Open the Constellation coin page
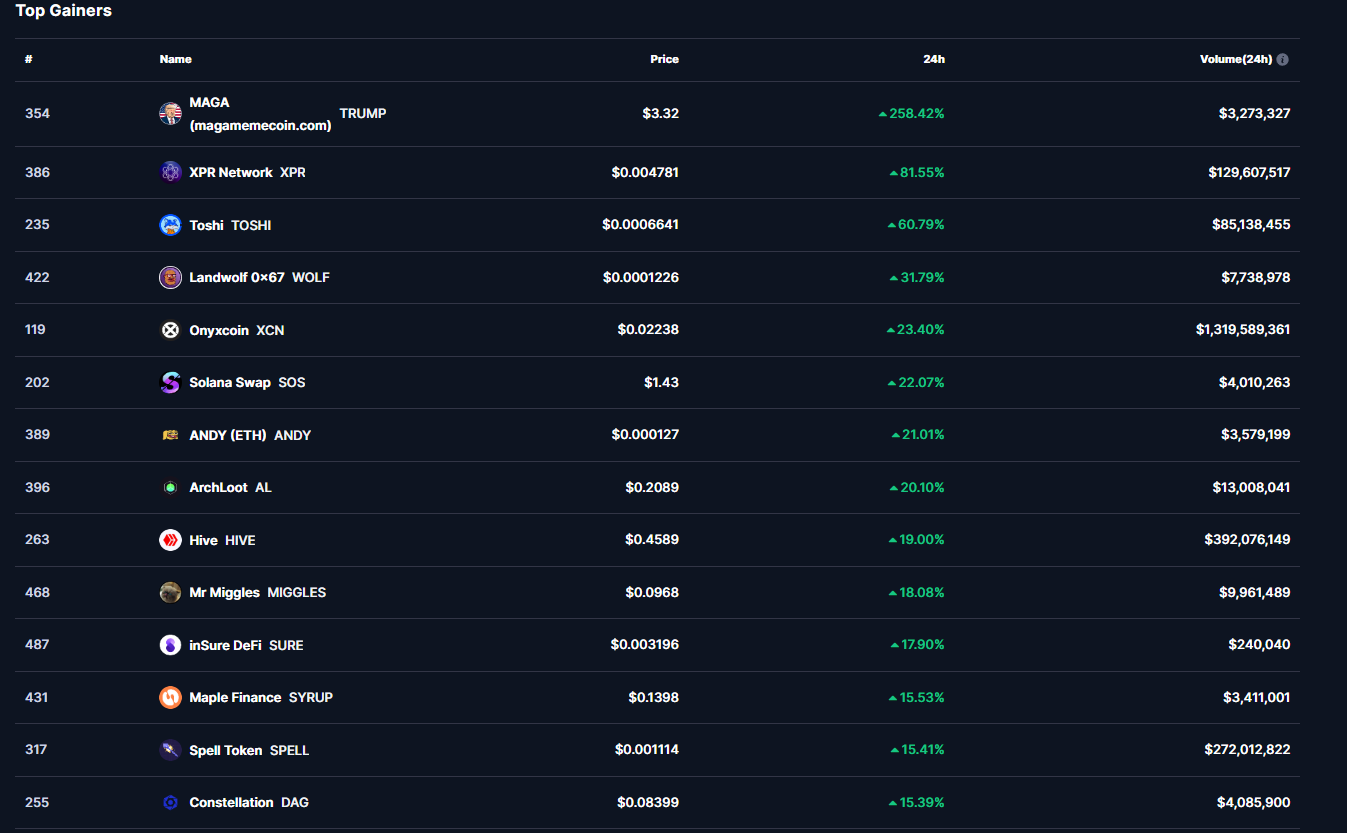The height and width of the screenshot is (833, 1347). (x=231, y=802)
